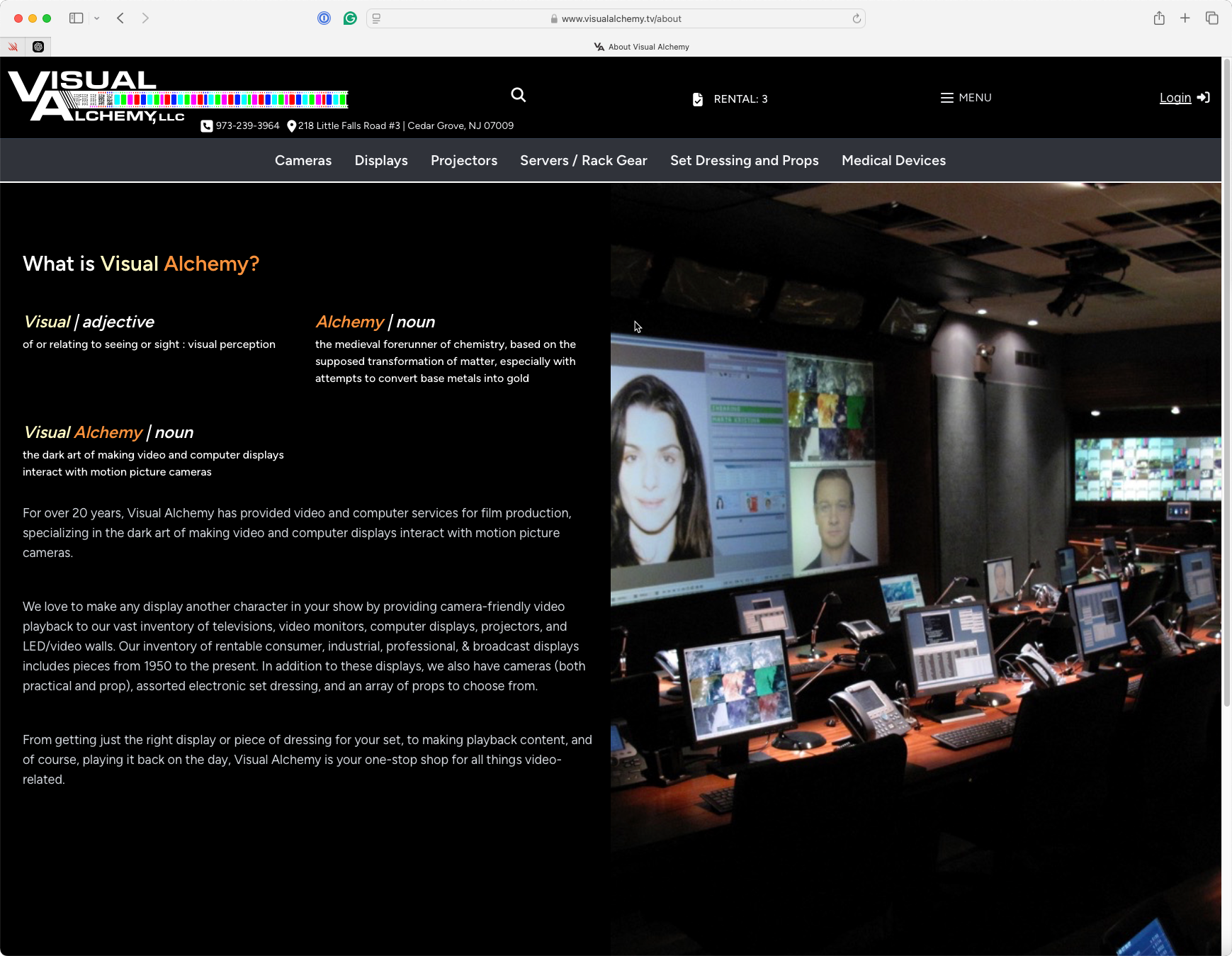The height and width of the screenshot is (956, 1232).
Task: Open the rental list clipboard icon
Action: 698,99
